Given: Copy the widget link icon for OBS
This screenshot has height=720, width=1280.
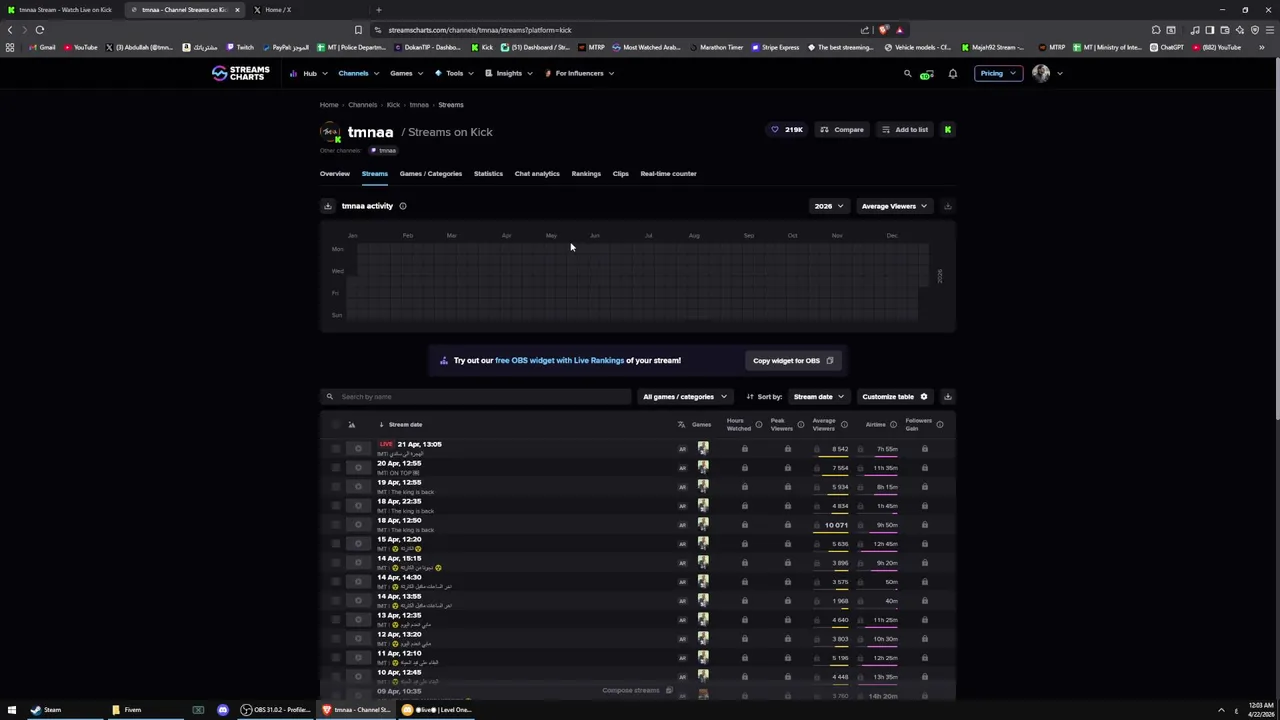Looking at the screenshot, I should (x=829, y=361).
